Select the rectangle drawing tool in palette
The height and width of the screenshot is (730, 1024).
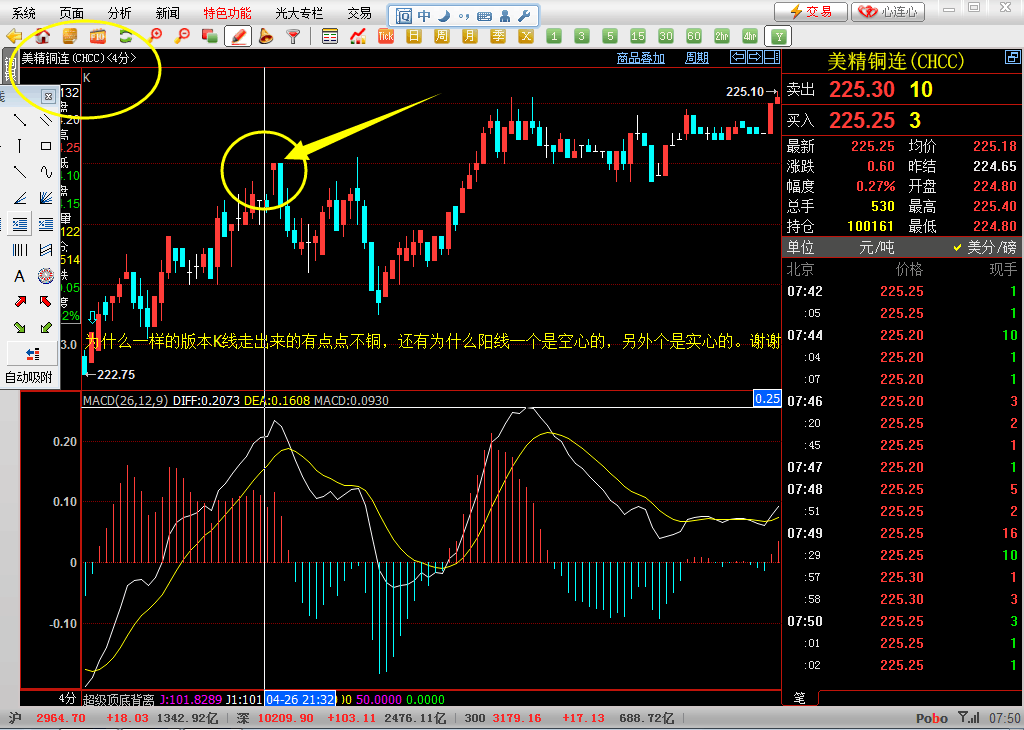[x=46, y=146]
